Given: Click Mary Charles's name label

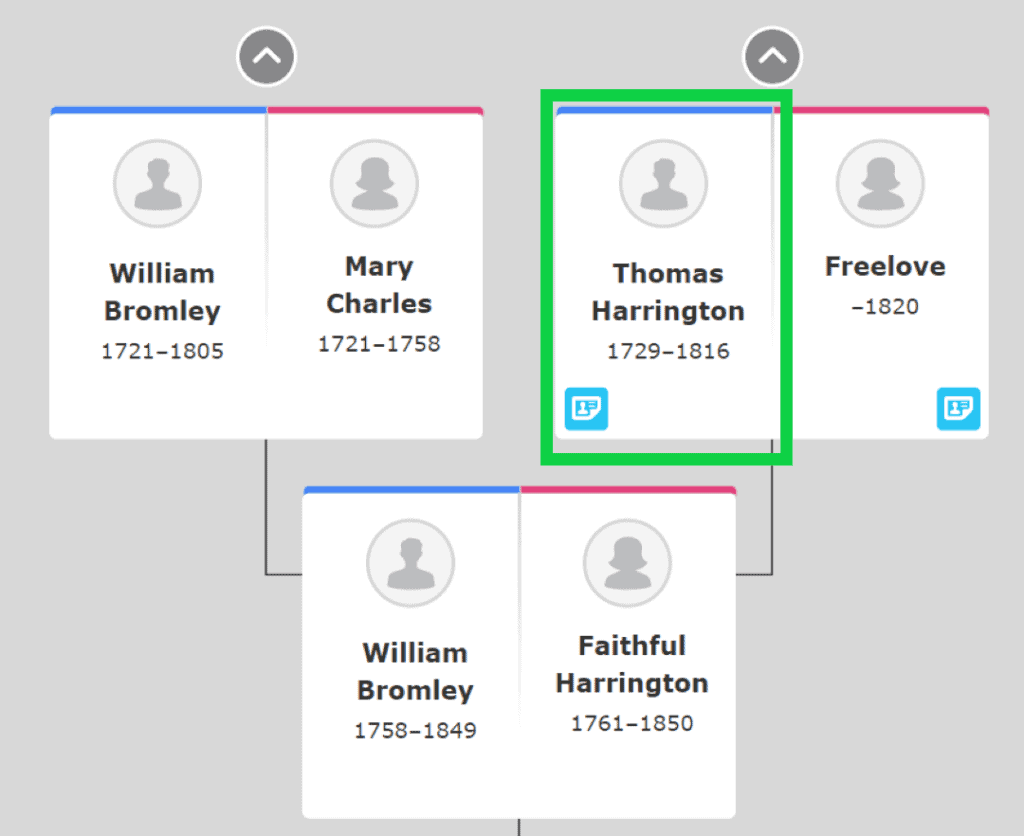Looking at the screenshot, I should 378,285.
